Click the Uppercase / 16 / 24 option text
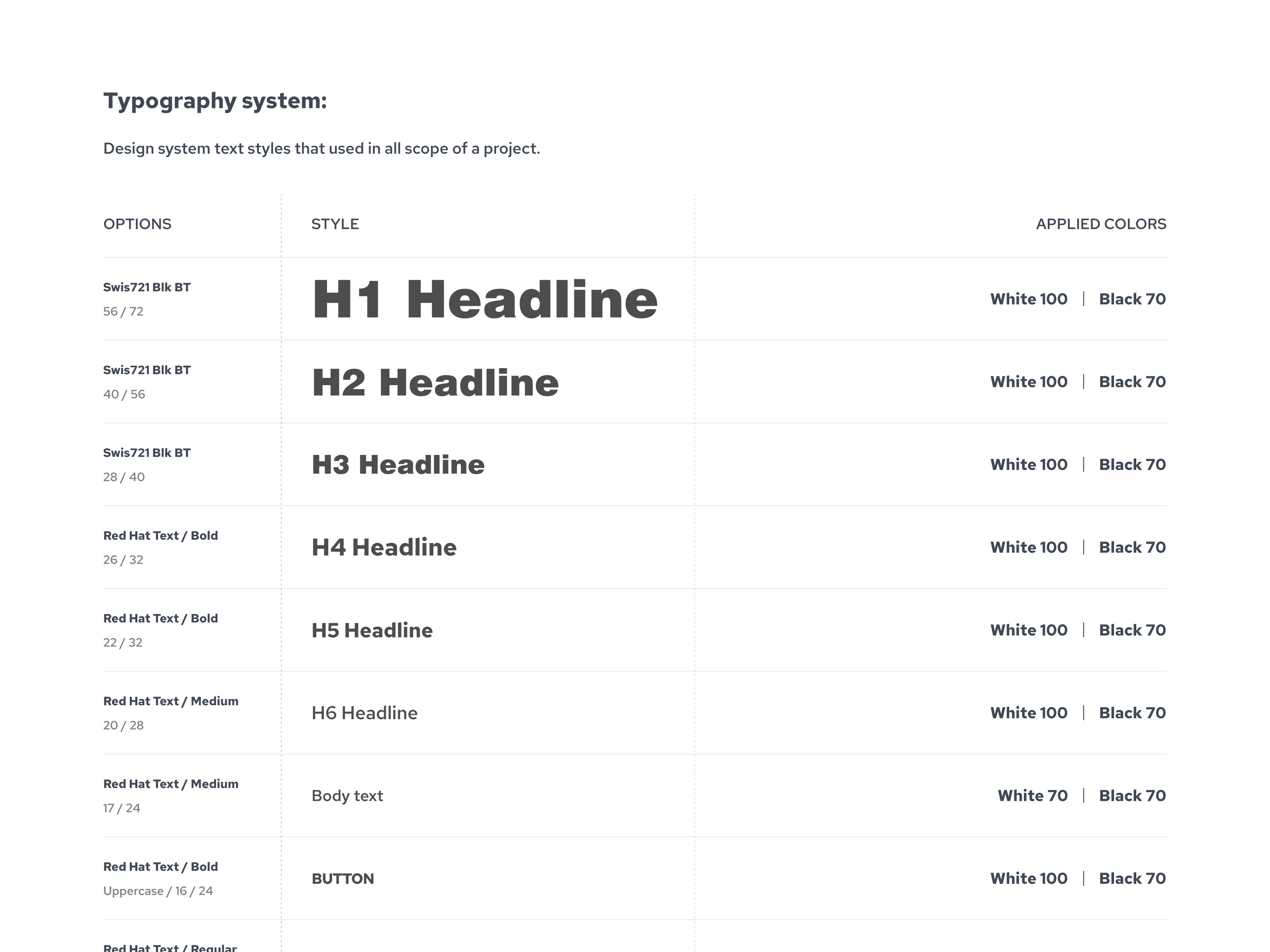This screenshot has width=1270, height=952. click(x=158, y=891)
